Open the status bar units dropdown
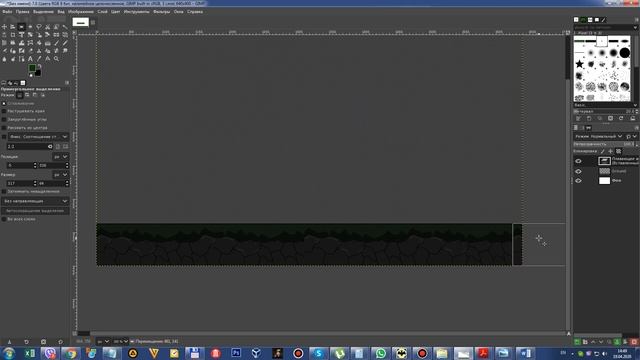 tap(102, 342)
